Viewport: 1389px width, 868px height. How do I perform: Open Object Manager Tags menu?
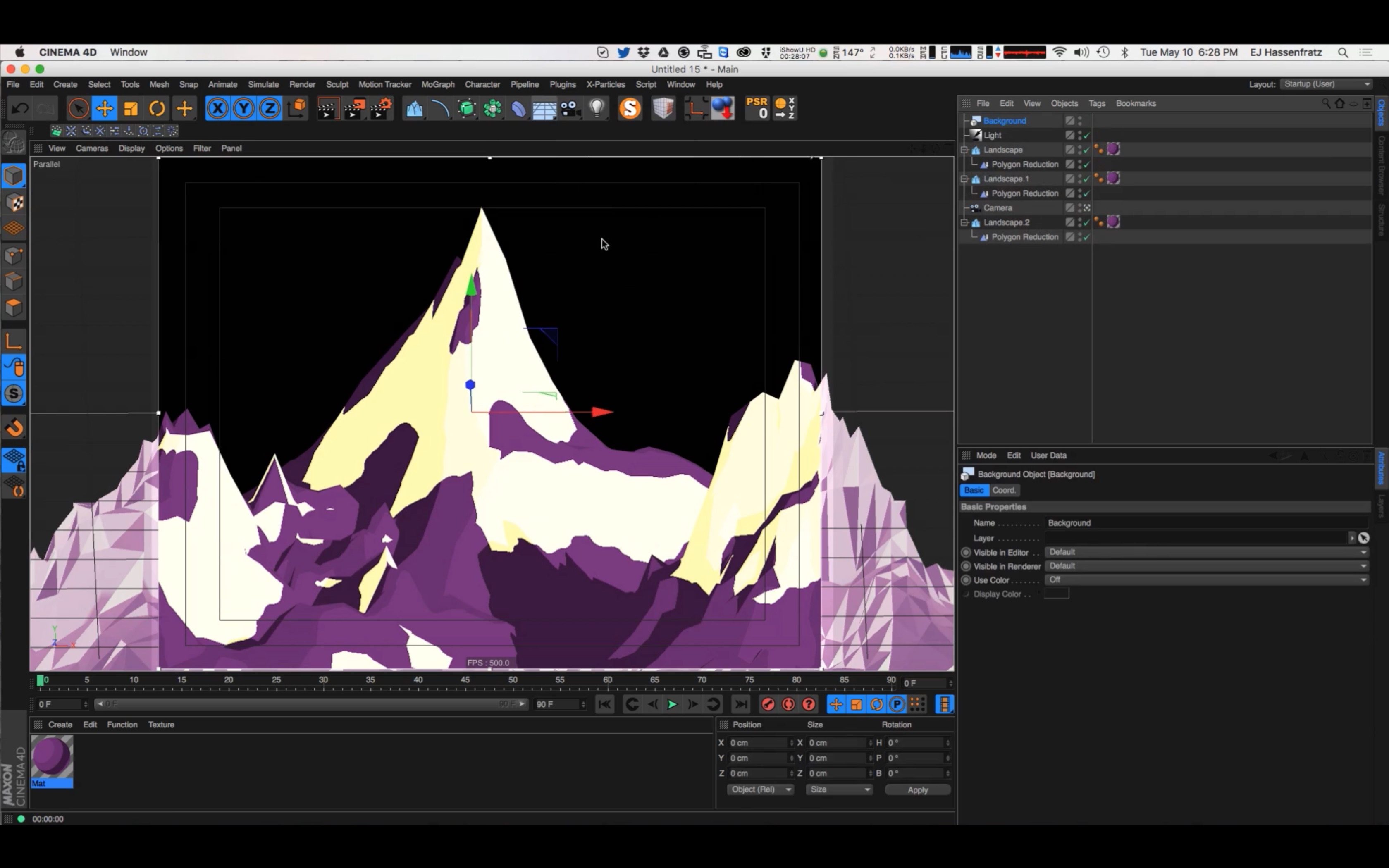[1096, 103]
